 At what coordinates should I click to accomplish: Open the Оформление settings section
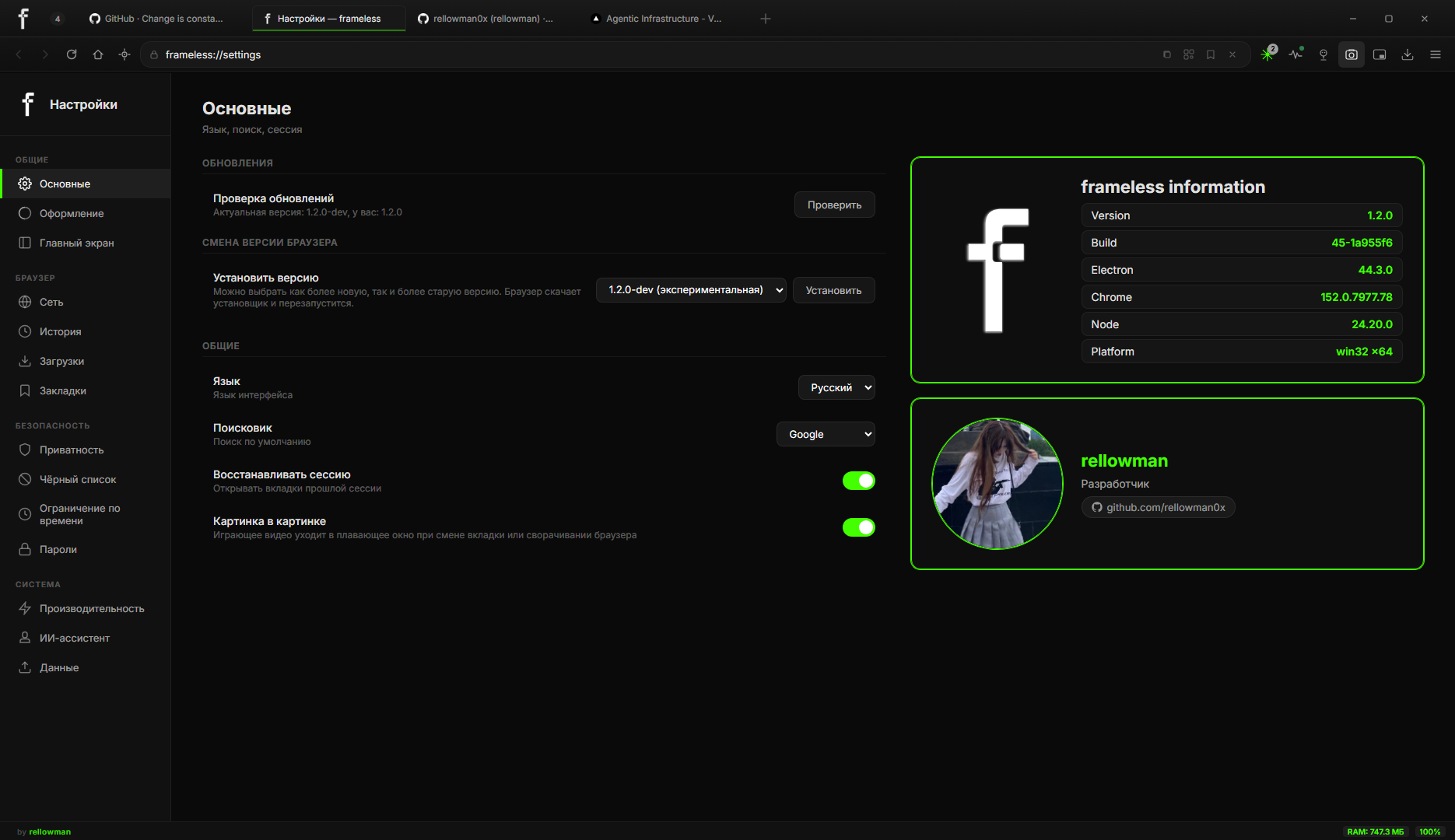click(x=86, y=213)
